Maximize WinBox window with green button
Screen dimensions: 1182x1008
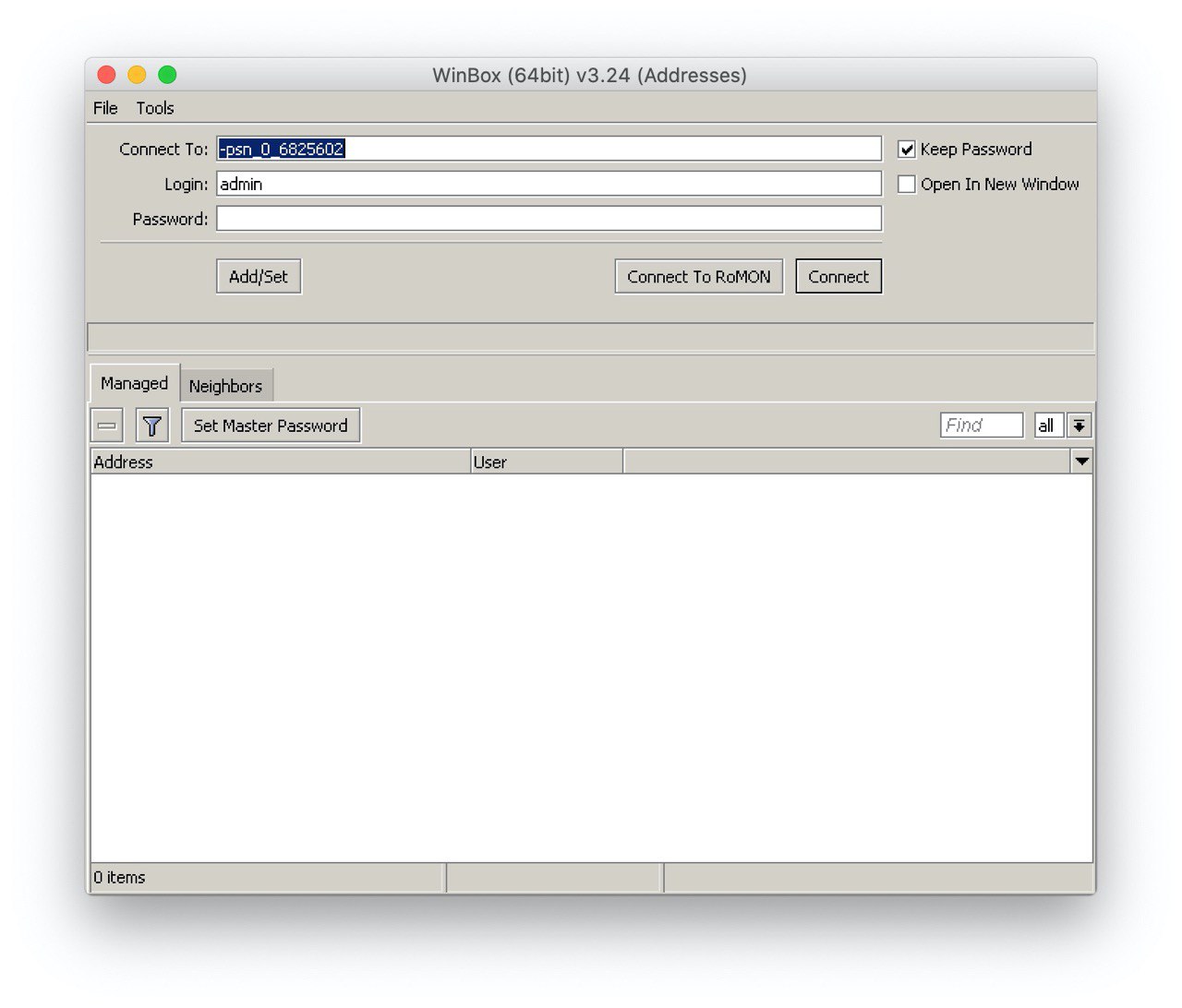167,75
